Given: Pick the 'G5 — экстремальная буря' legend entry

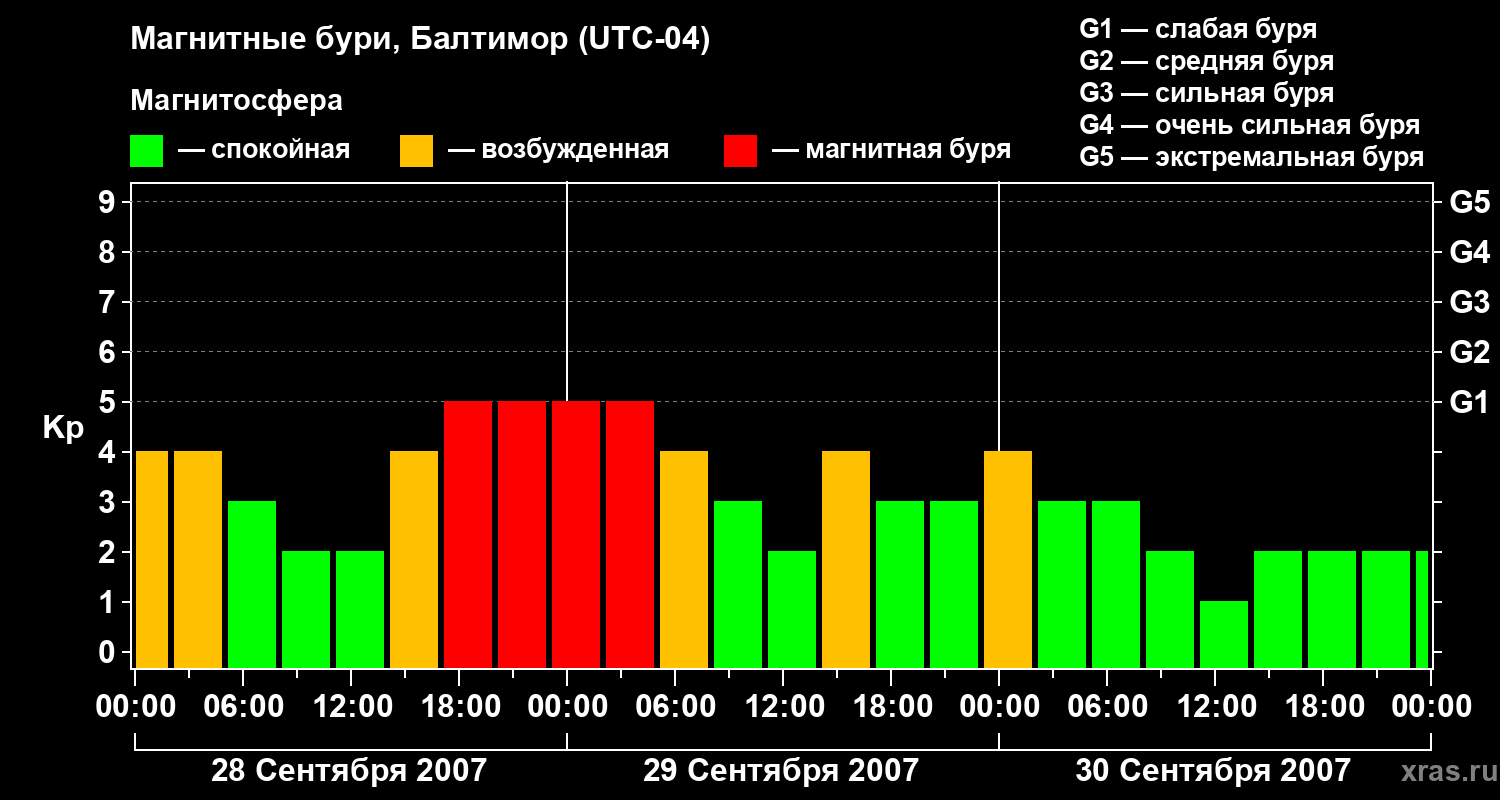Looking at the screenshot, I should (1251, 157).
